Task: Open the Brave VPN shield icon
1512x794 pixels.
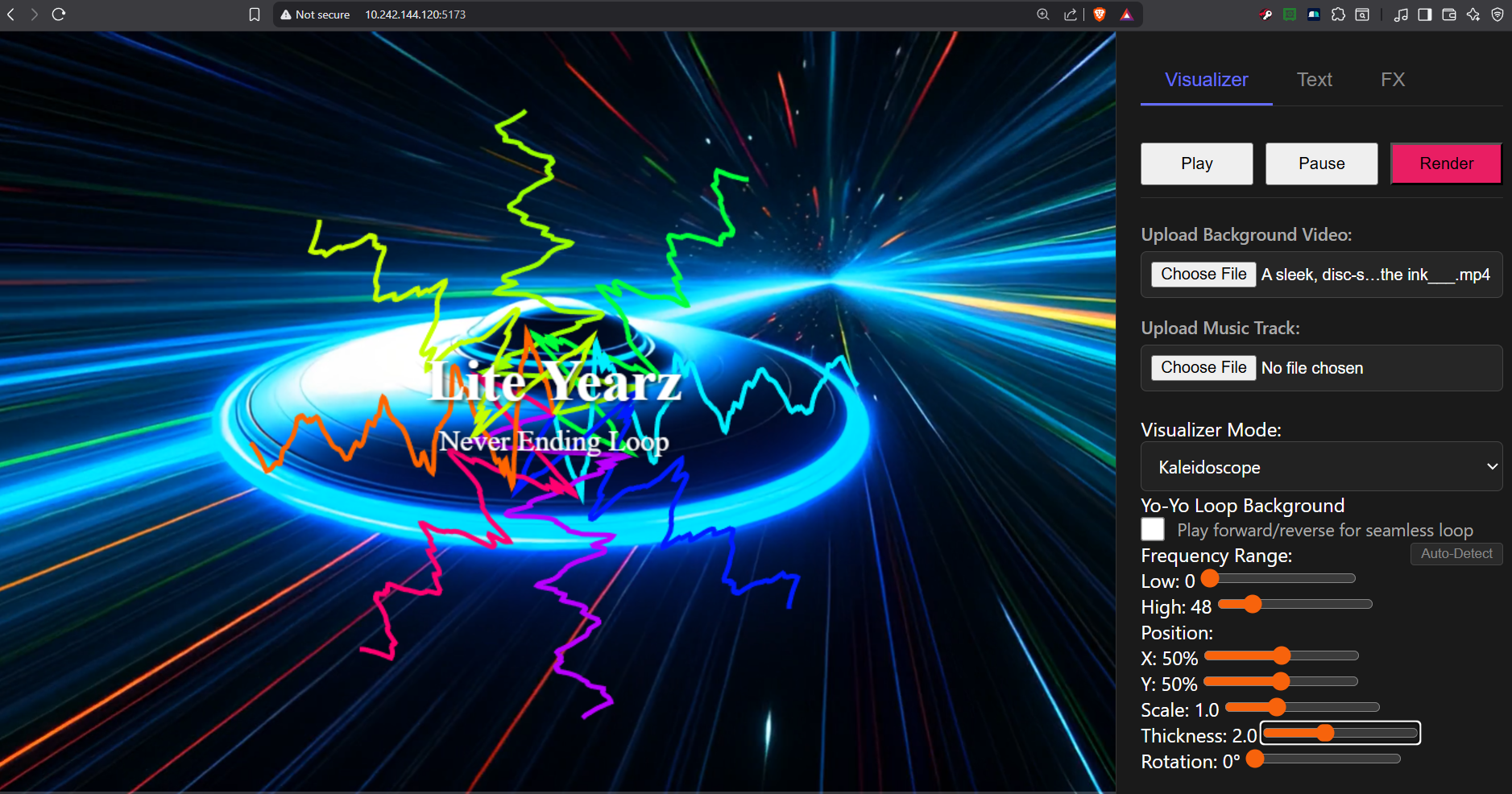Action: point(1498,14)
